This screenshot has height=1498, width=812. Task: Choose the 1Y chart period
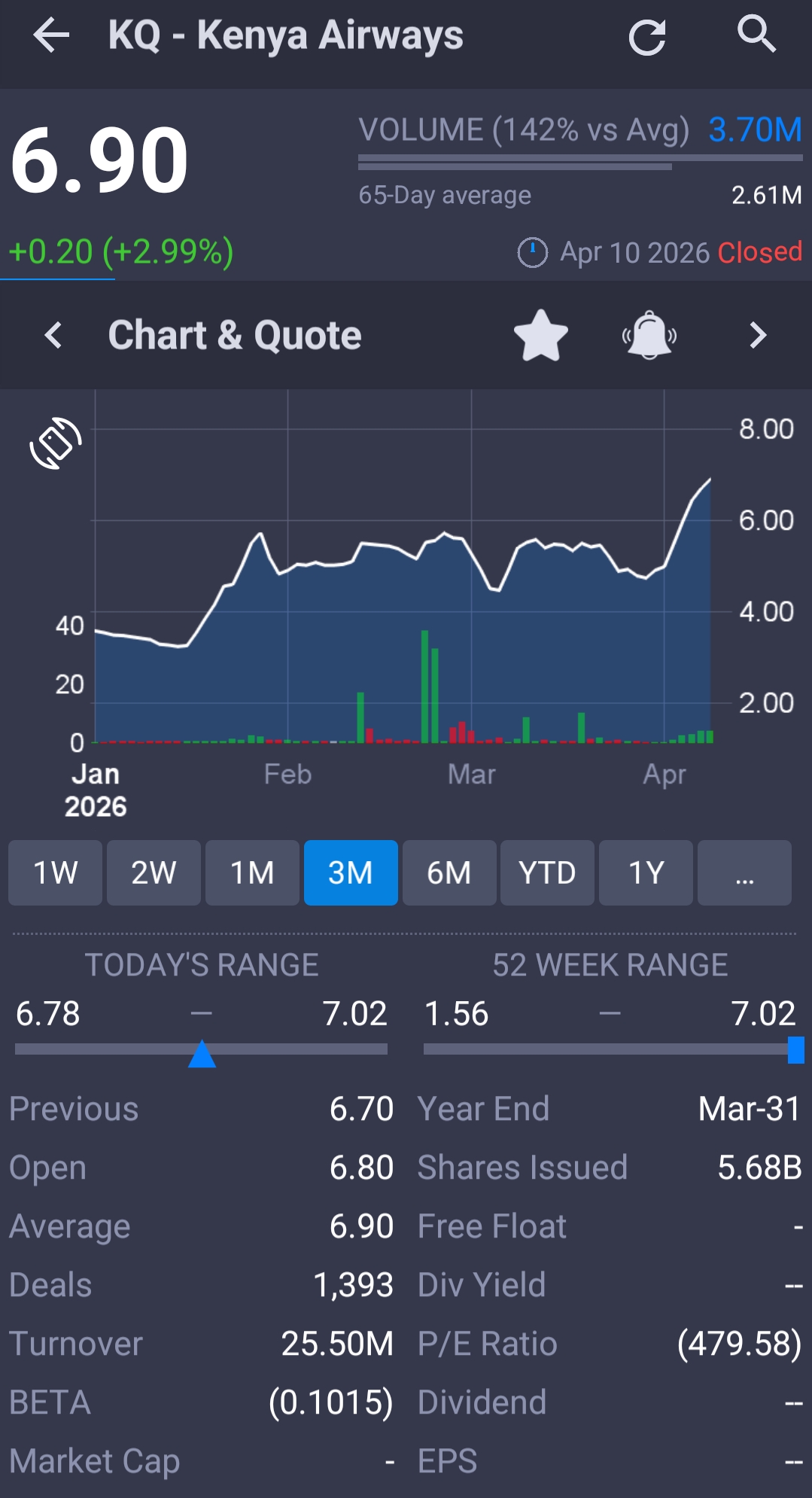[646, 872]
